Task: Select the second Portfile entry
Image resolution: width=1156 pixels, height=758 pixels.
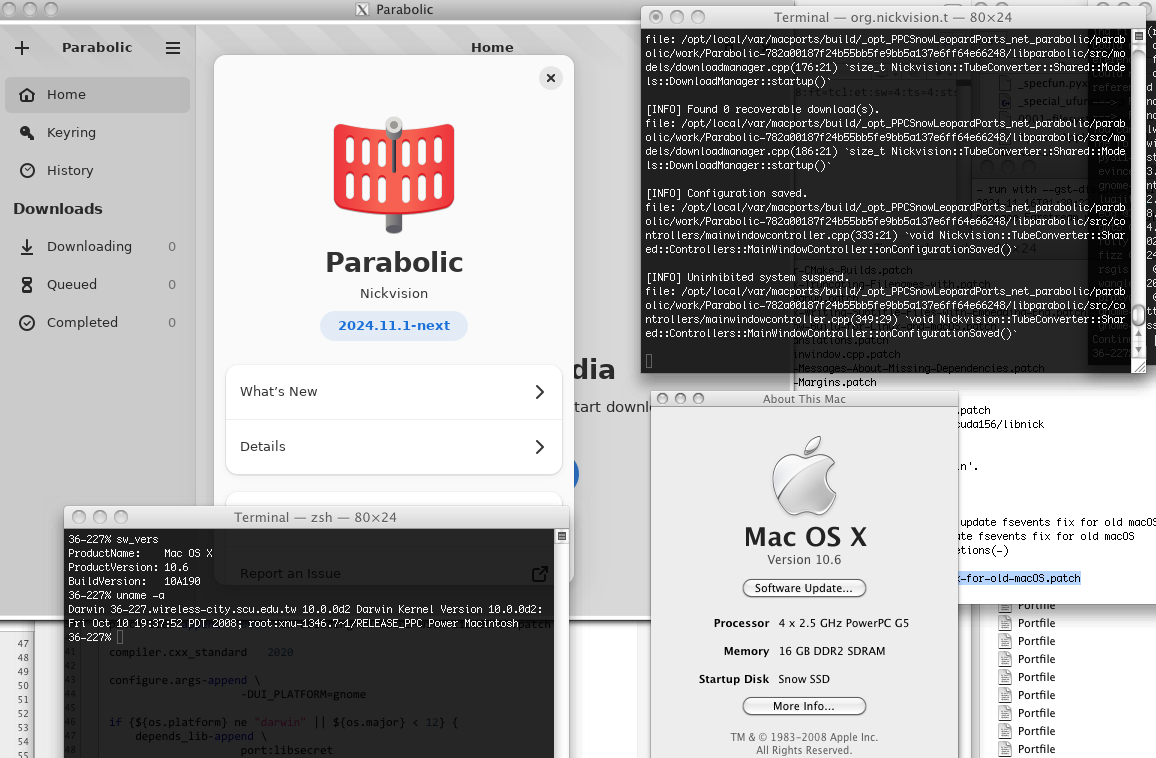Action: [1037, 624]
